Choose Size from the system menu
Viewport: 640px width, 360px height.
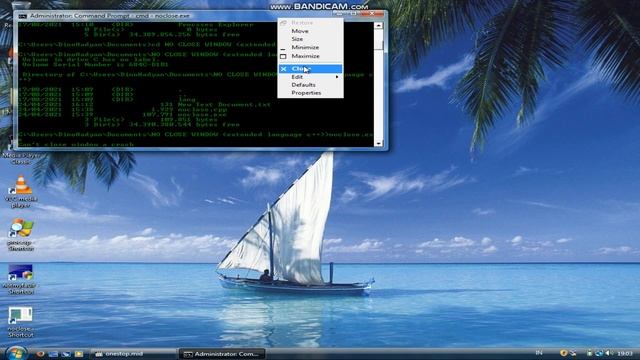tap(310, 39)
